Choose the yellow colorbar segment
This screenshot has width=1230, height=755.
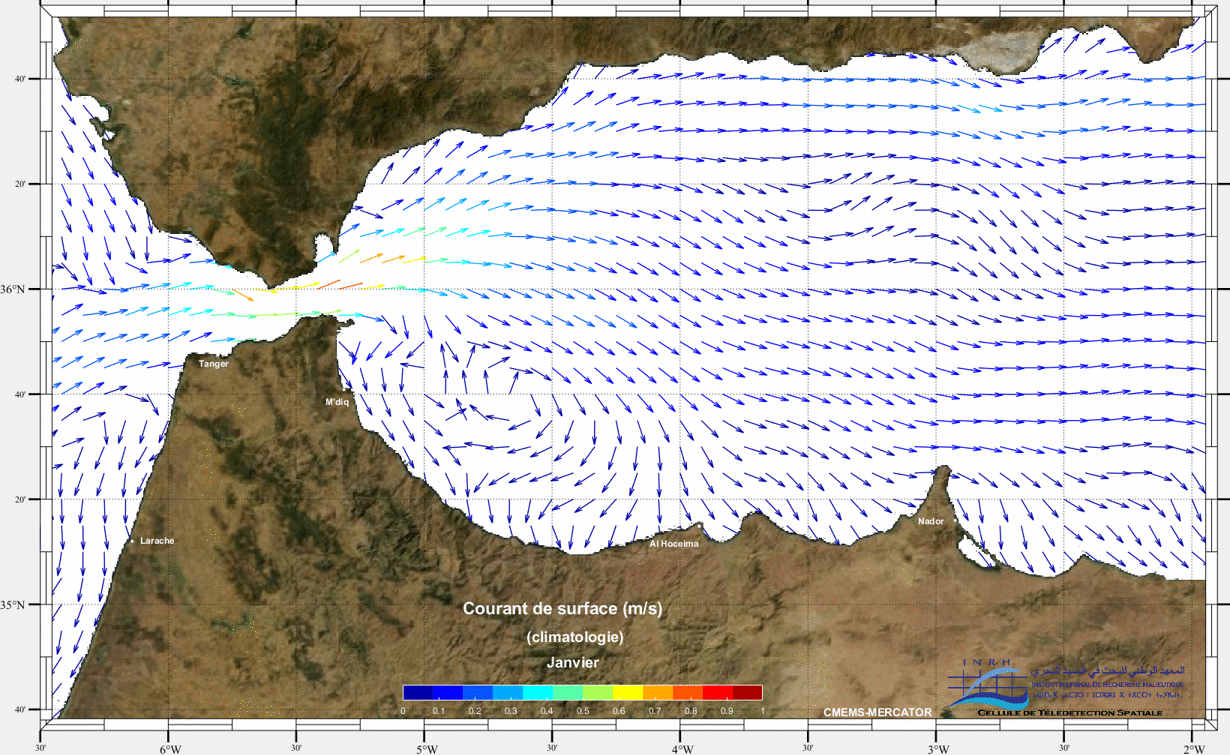click(627, 693)
